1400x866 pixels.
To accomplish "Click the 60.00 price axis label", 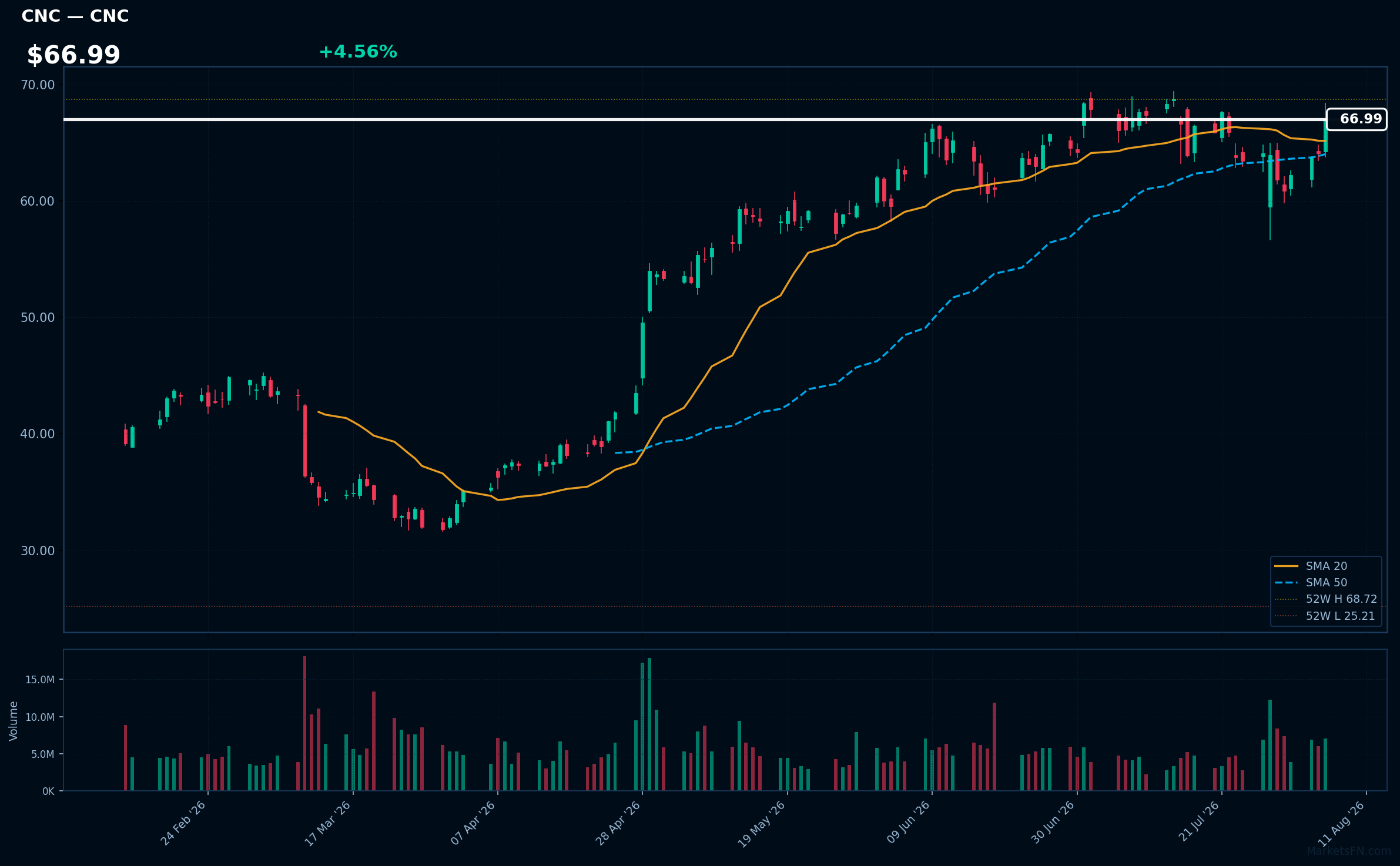I will click(38, 202).
